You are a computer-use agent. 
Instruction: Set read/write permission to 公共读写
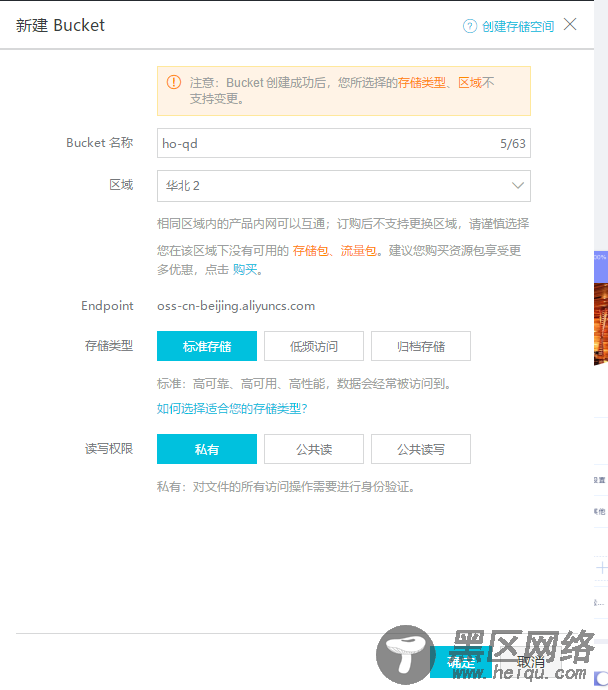tap(421, 449)
